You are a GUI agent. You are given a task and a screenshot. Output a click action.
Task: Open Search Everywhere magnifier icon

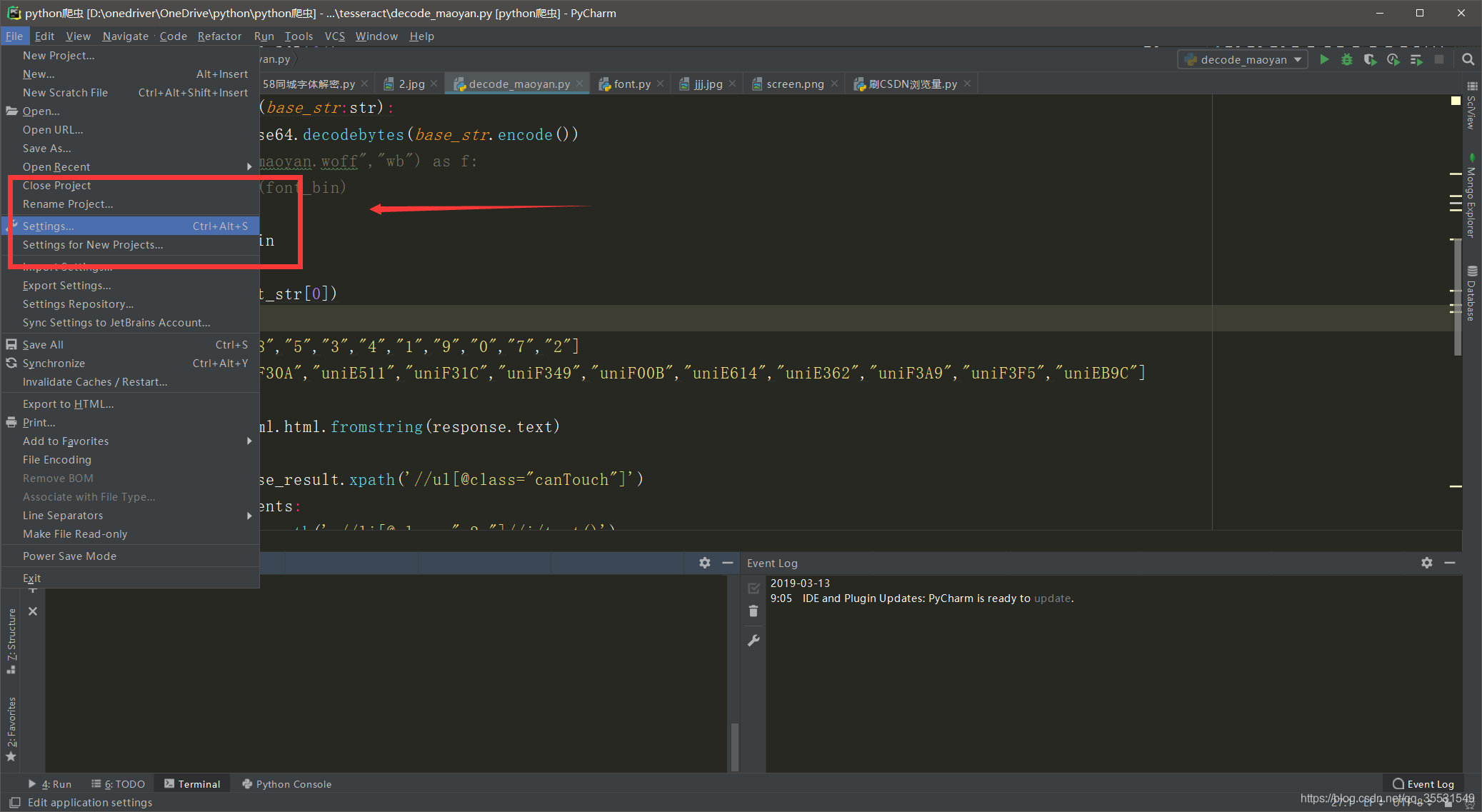point(1468,60)
